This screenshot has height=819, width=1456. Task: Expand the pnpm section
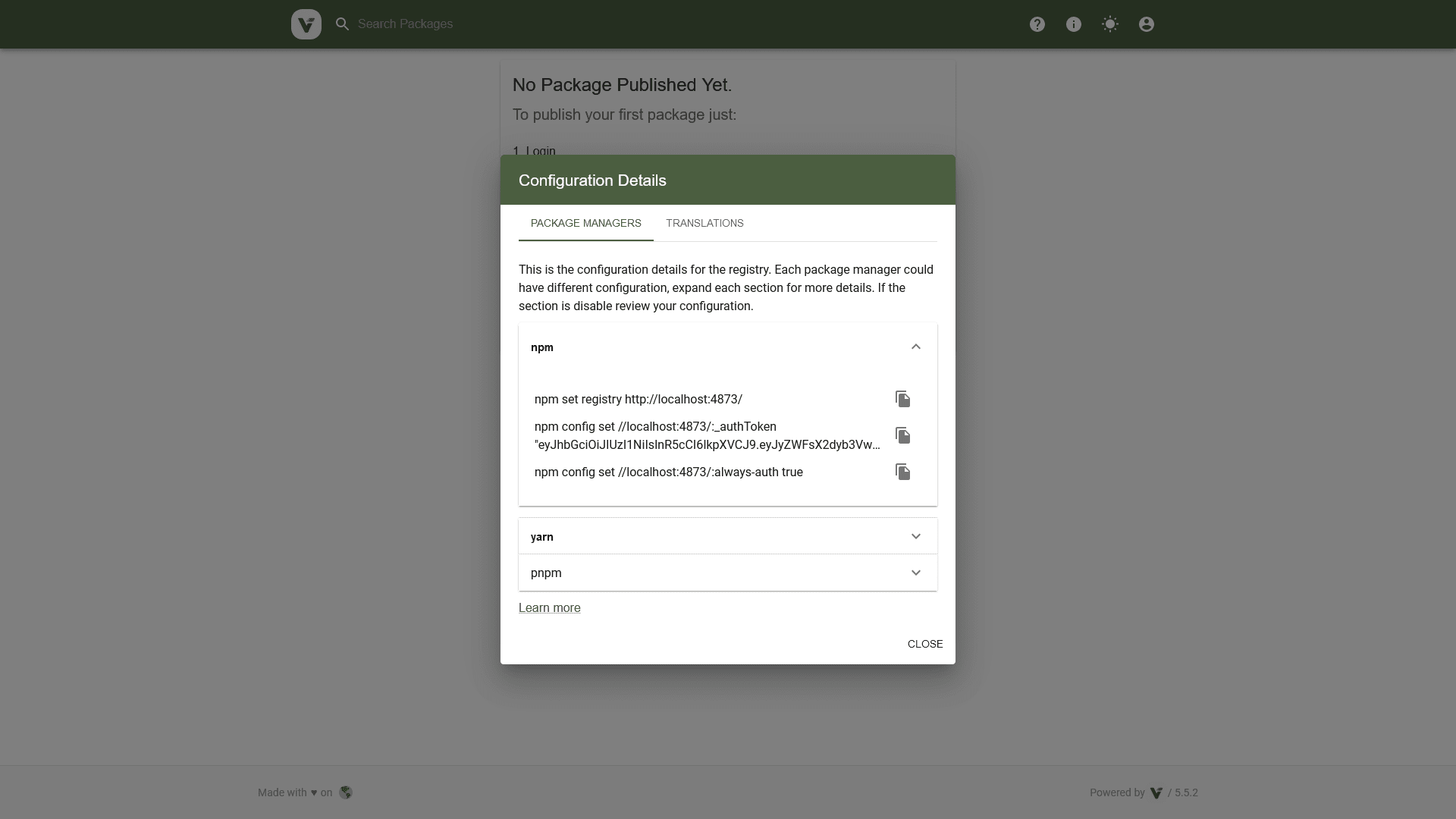point(915,573)
